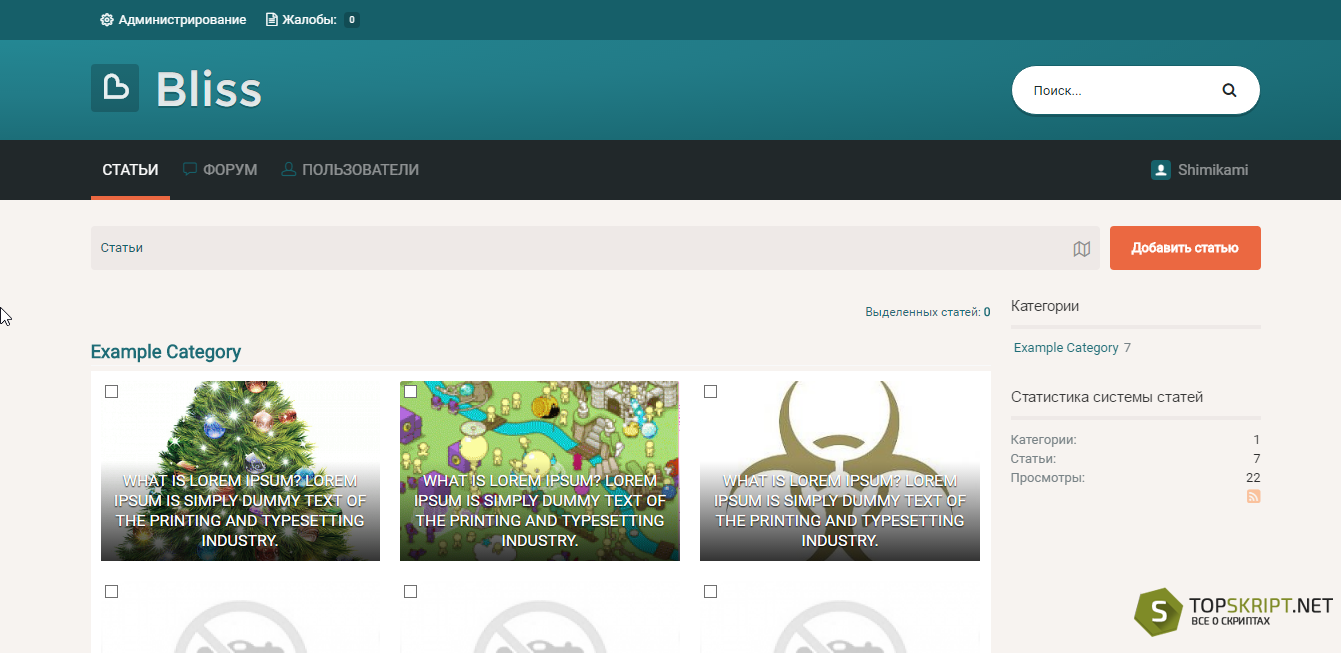Click the Форум speech bubble icon

pos(190,170)
